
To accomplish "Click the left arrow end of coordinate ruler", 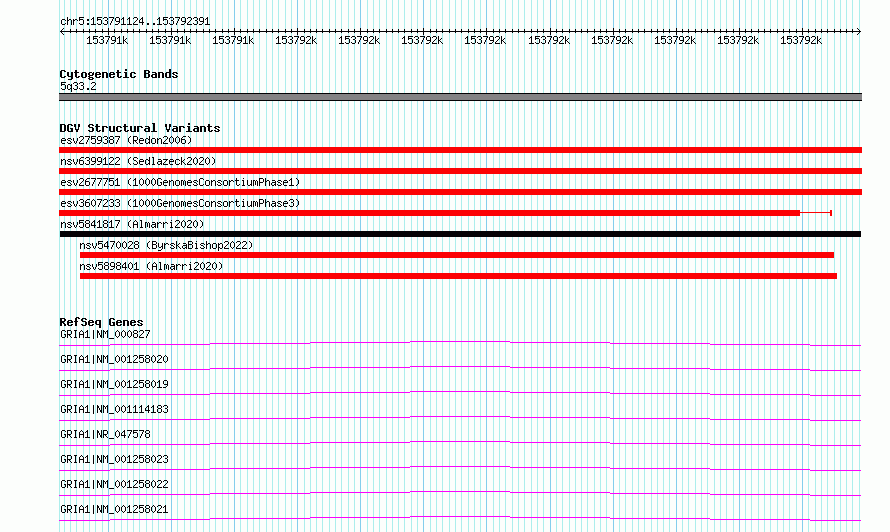I will coord(62,31).
